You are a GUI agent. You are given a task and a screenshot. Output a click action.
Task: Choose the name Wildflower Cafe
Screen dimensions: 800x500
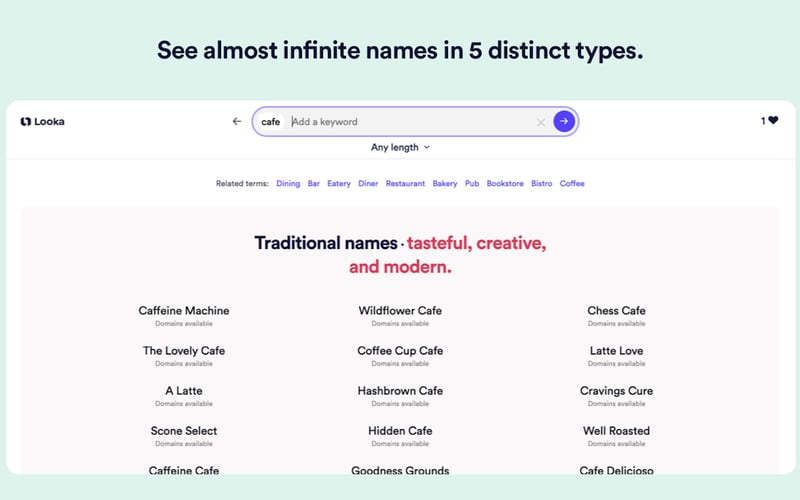tap(400, 311)
